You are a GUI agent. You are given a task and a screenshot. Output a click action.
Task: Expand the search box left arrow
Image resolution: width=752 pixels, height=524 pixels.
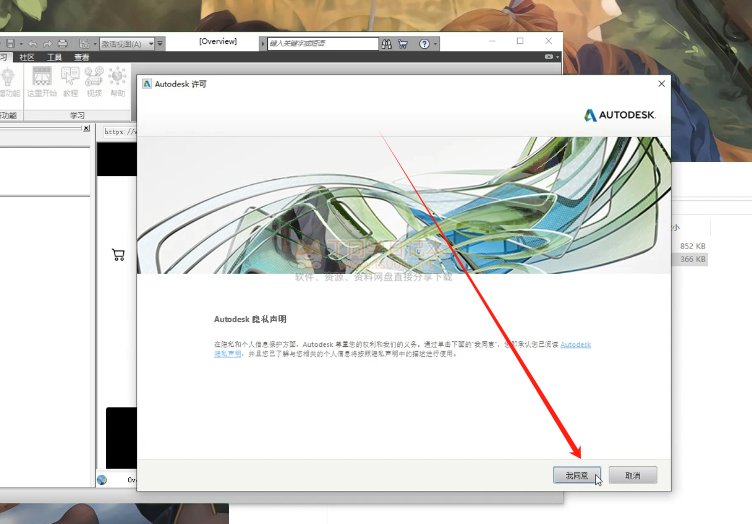pyautogui.click(x=263, y=44)
